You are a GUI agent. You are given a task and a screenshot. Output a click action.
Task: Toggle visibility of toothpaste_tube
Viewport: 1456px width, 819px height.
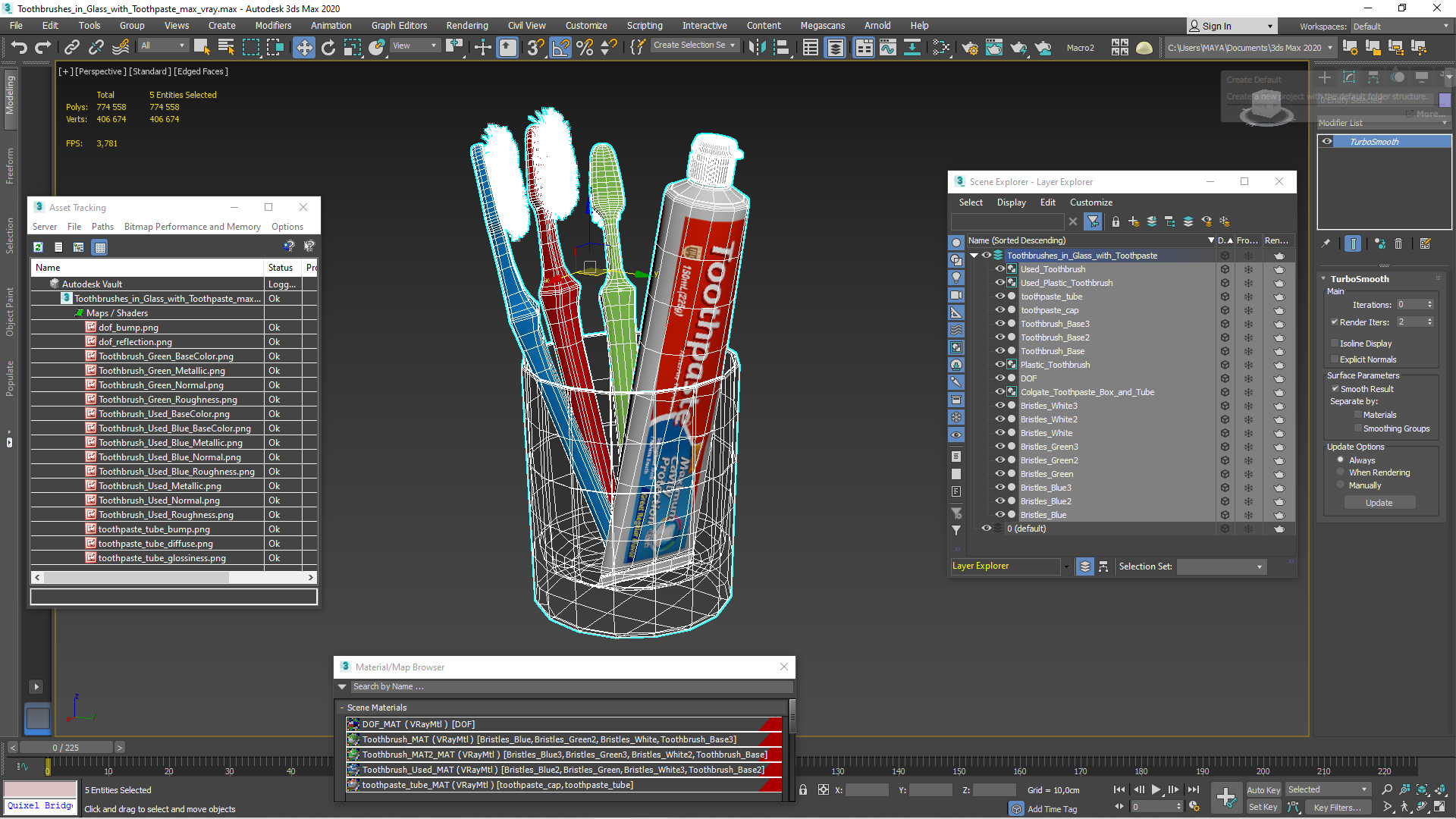pos(999,296)
